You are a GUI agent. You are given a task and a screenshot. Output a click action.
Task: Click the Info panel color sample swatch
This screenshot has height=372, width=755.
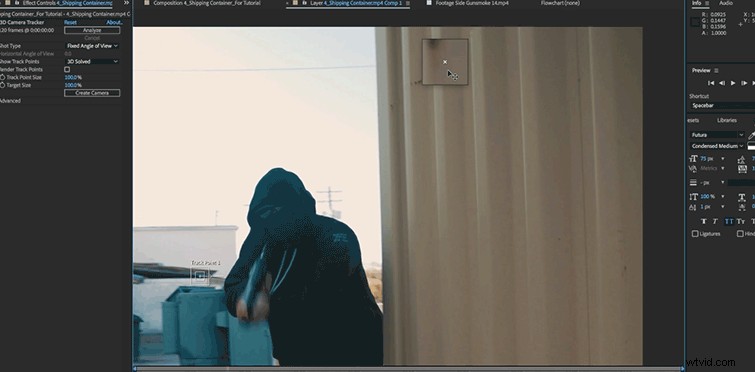(x=695, y=22)
